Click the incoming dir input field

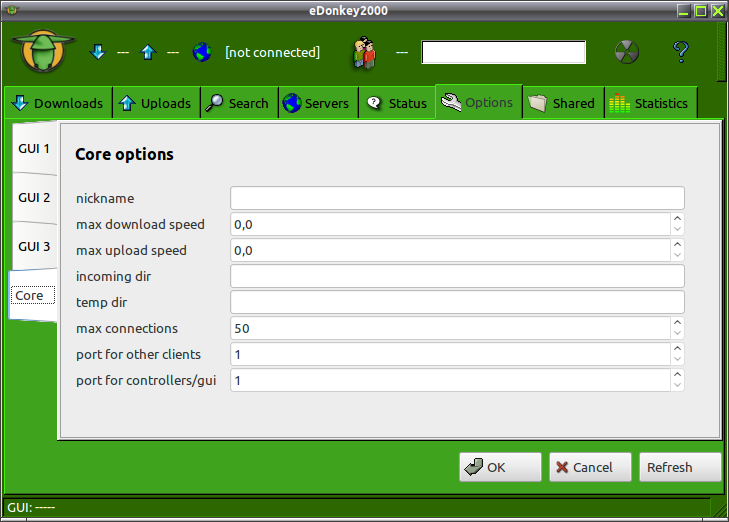pos(457,276)
